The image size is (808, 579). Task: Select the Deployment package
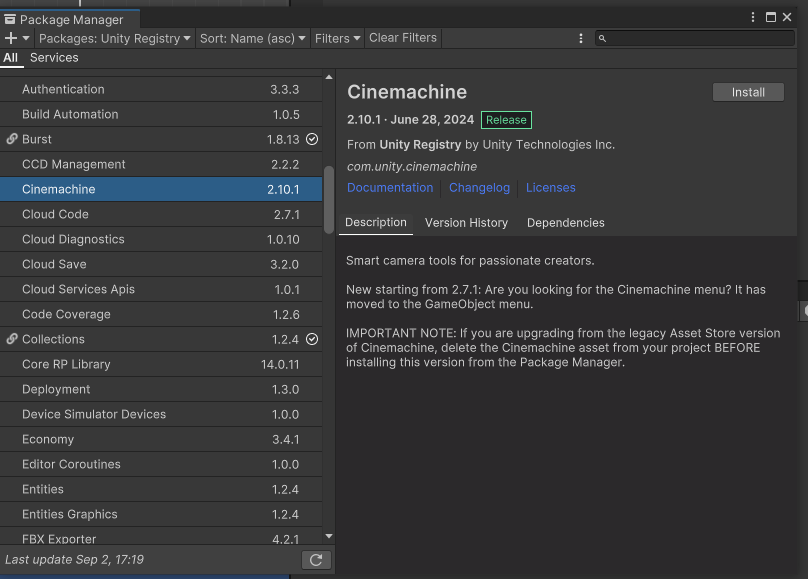(x=161, y=389)
